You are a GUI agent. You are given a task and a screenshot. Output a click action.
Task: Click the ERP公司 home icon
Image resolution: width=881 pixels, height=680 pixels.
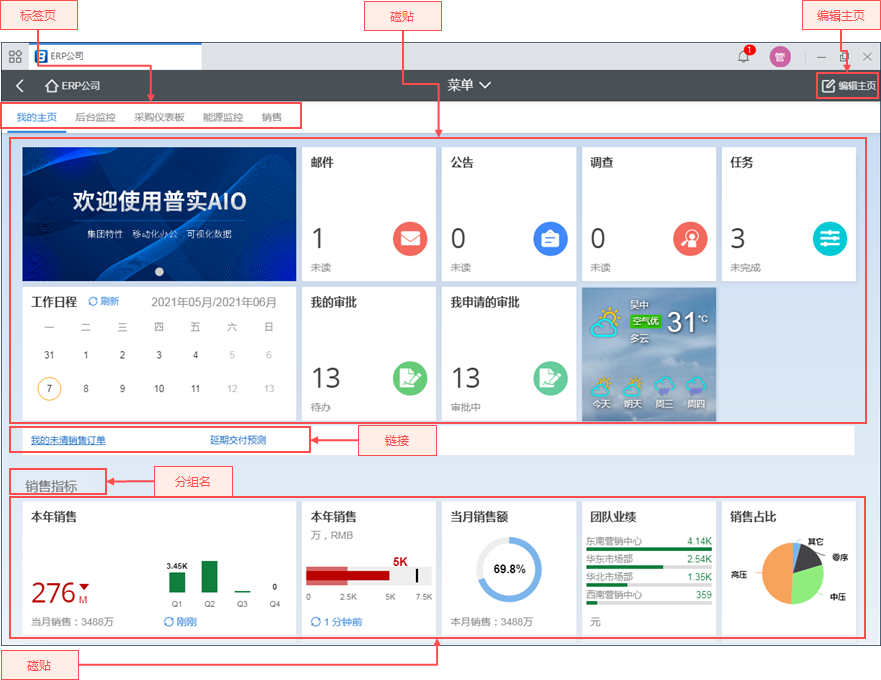(52, 86)
